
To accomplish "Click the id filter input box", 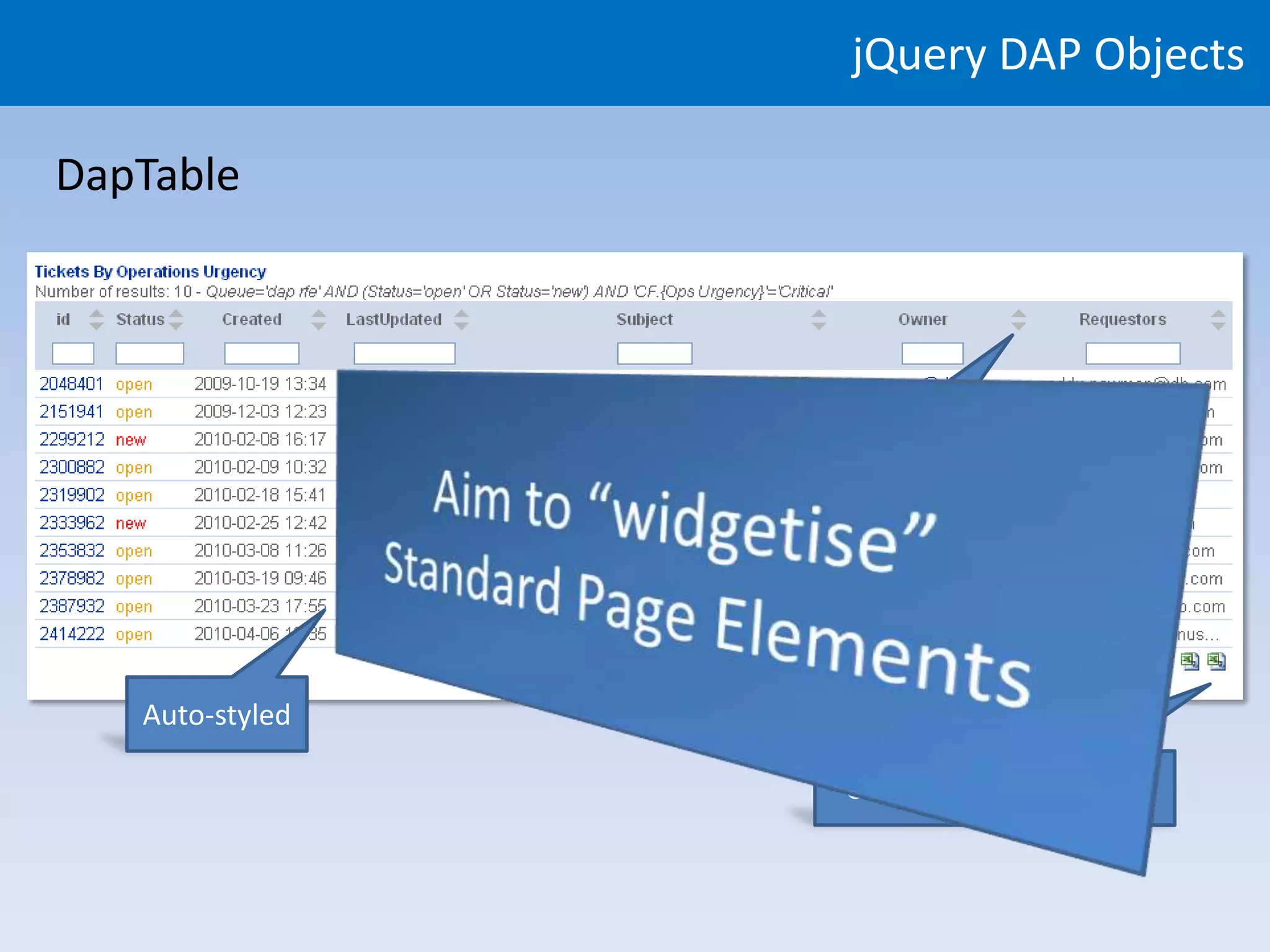I will tap(73, 353).
